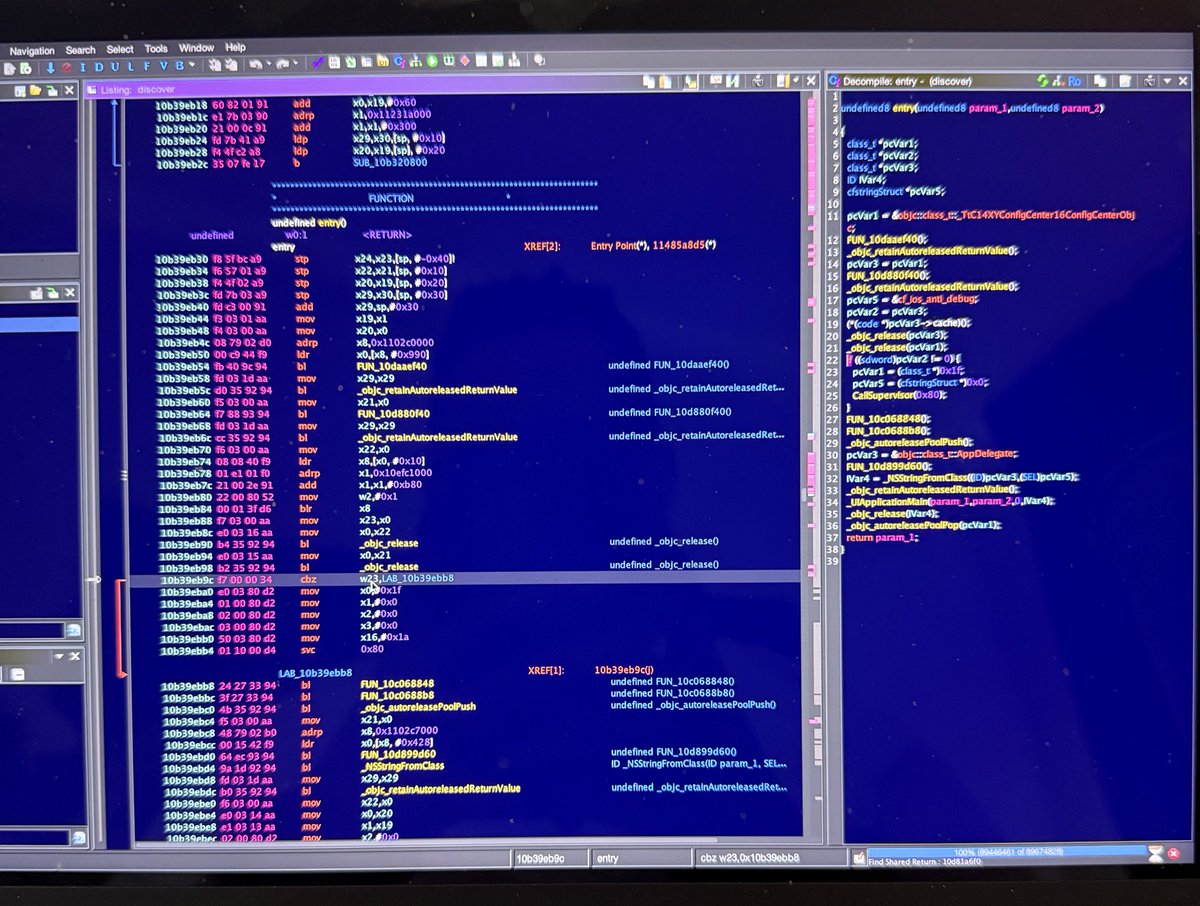Open the dropdown next to 'B' button

click(192, 66)
